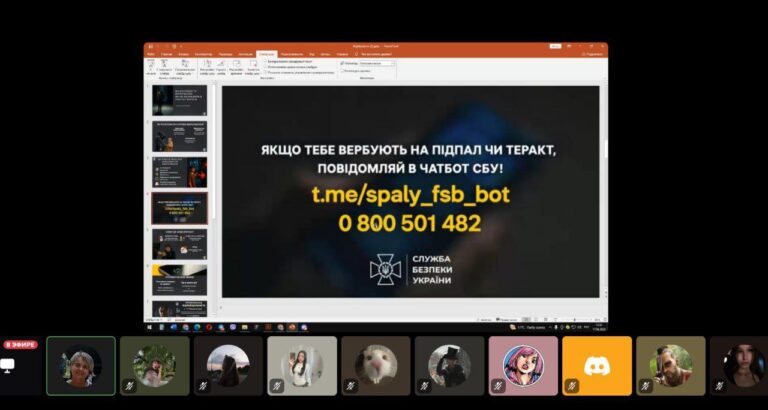768x410 pixels.
Task: Select the Rehearse Timings icon
Action: click(x=236, y=66)
